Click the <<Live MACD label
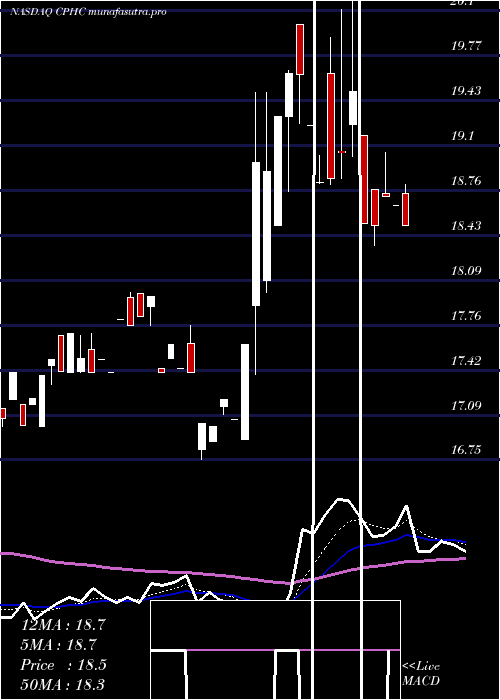Screen dimensions: 500x700 421,673
